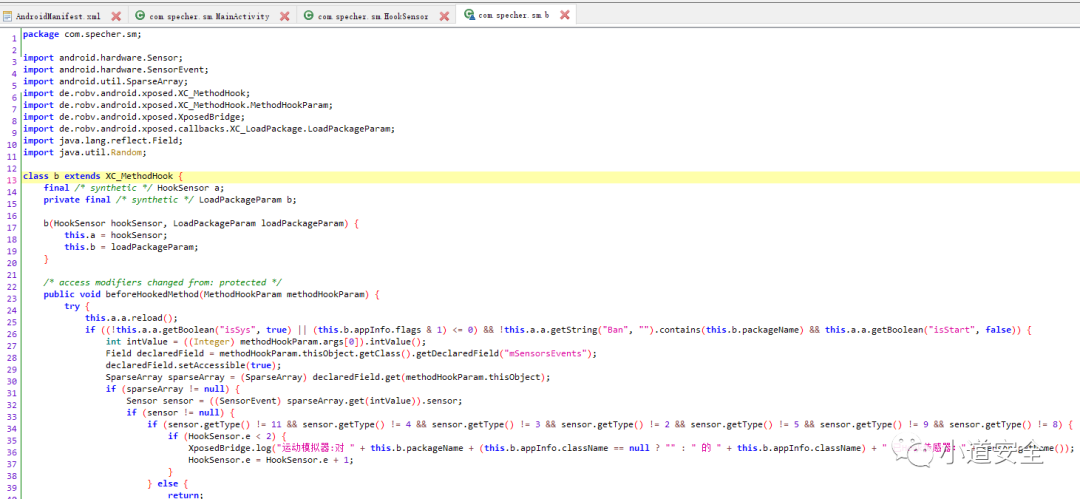Click the 'if (sensor != null)' line

tap(180, 412)
